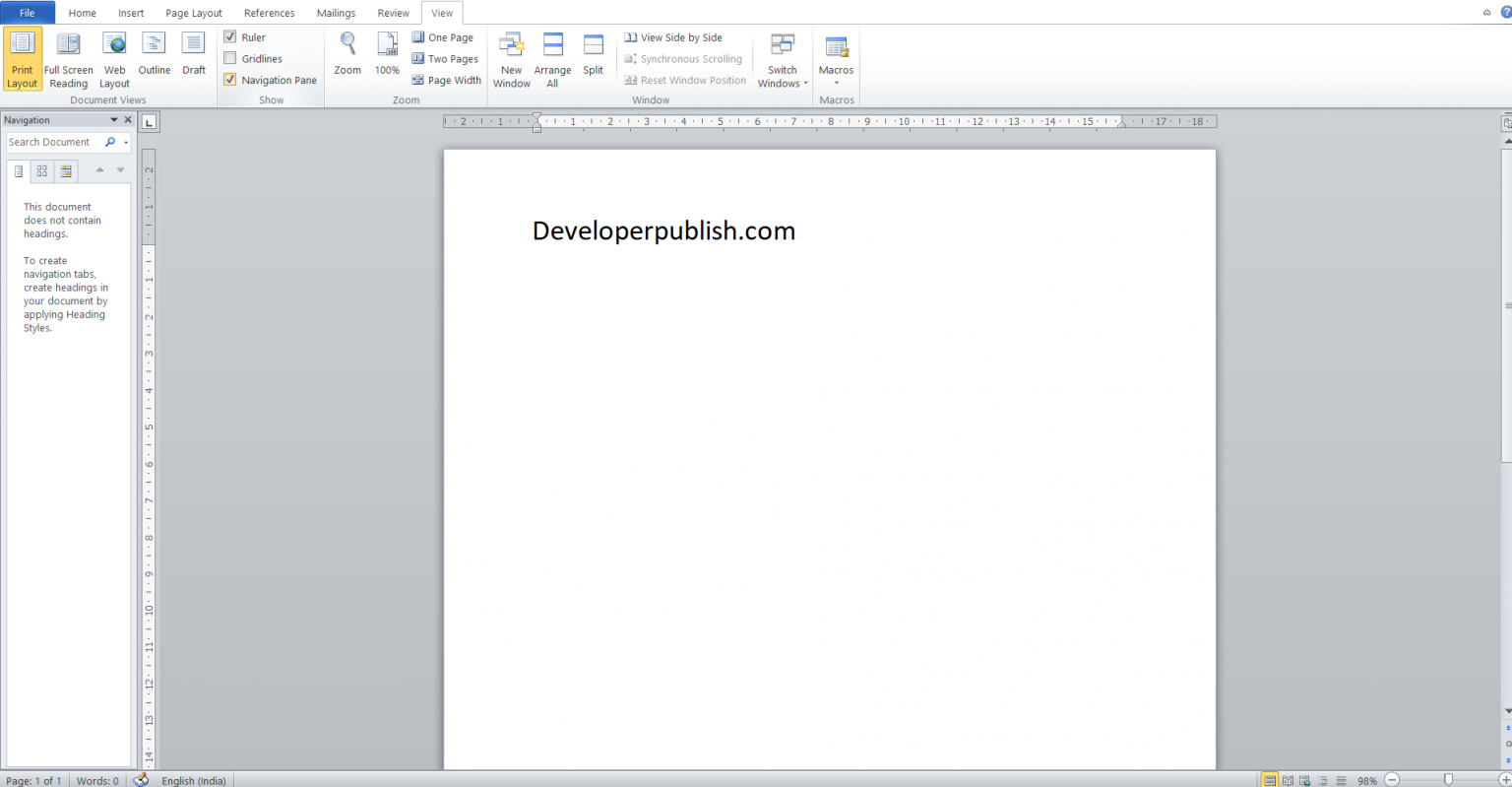Open the File menu
The width and height of the screenshot is (1512, 787).
[x=28, y=13]
